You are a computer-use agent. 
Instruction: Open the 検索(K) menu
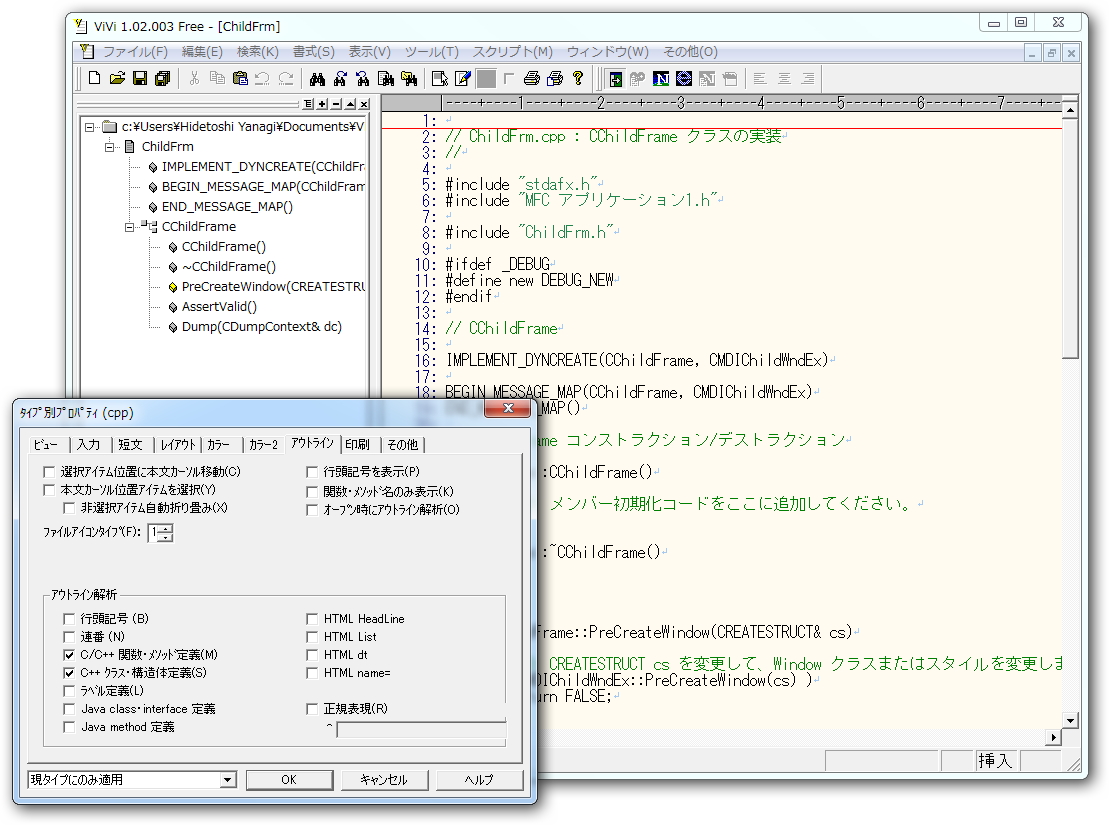click(x=257, y=52)
